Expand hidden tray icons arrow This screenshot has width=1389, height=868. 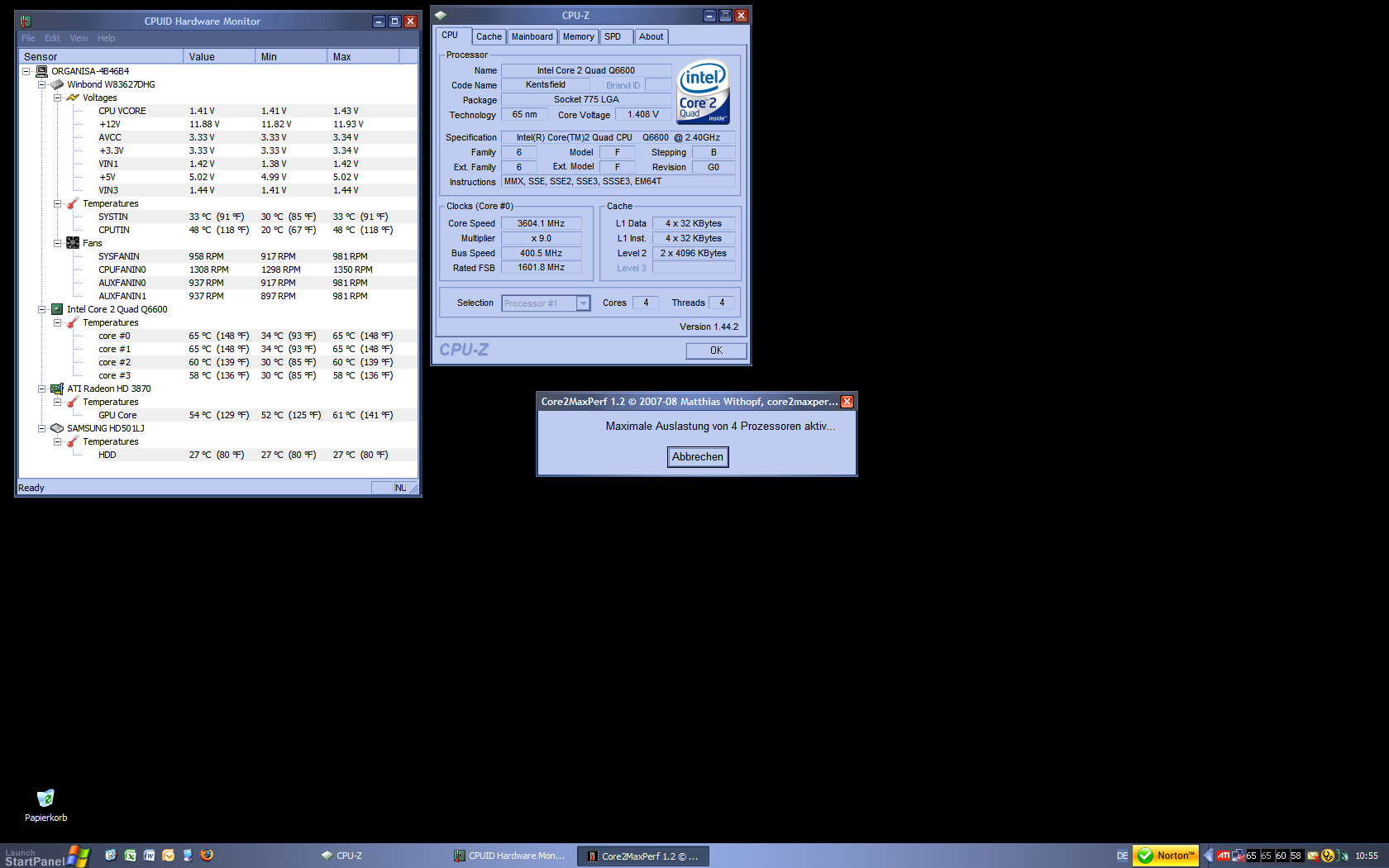[1208, 856]
